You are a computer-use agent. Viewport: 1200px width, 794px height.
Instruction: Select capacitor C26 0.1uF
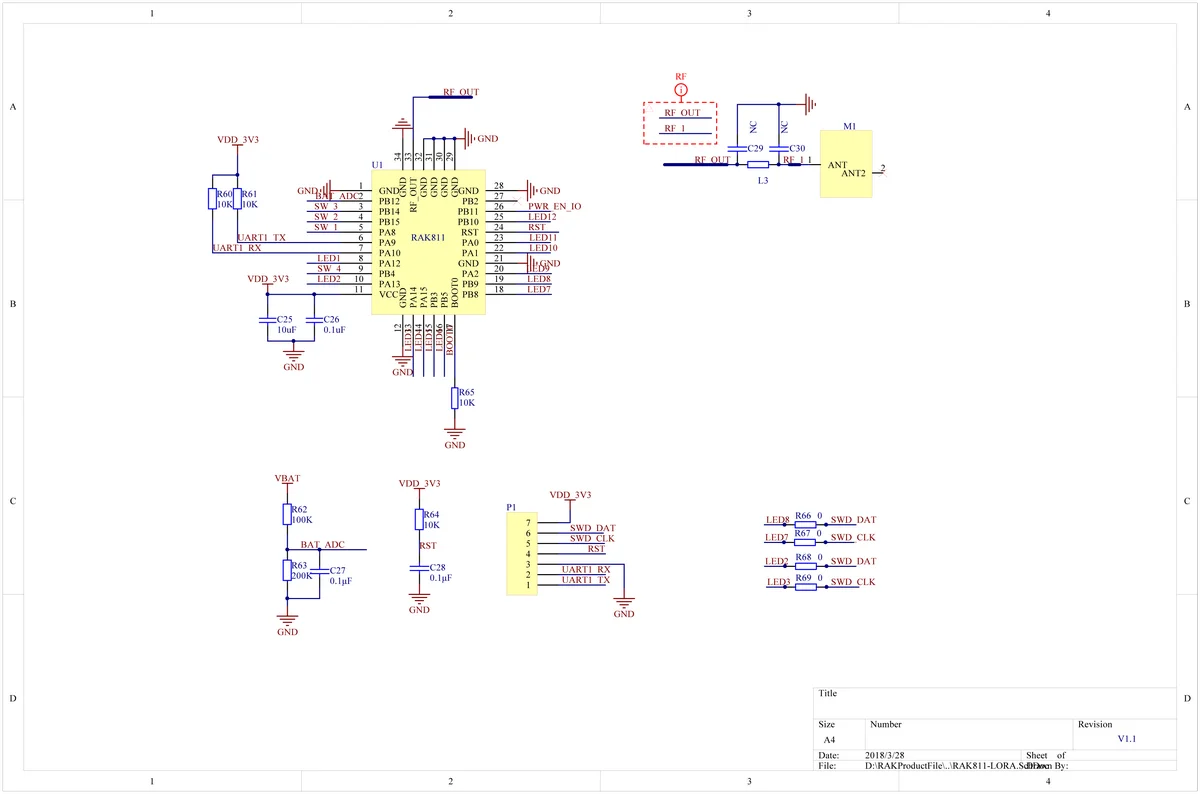click(x=314, y=321)
